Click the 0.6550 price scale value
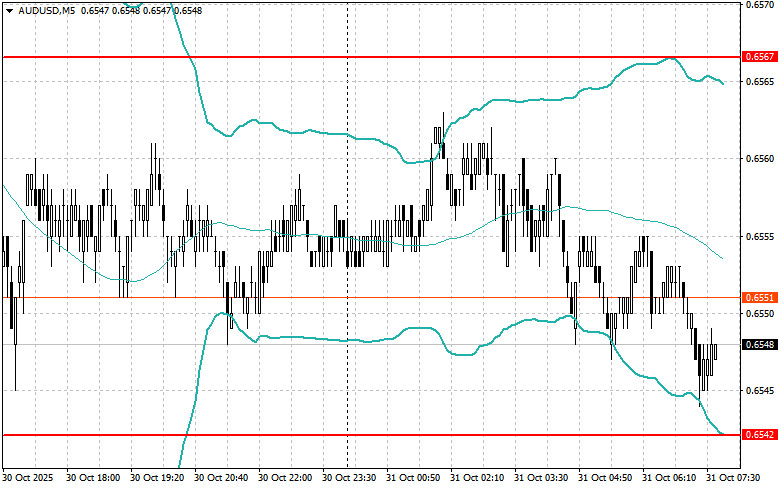This screenshot has height=489, width=781. tap(760, 314)
